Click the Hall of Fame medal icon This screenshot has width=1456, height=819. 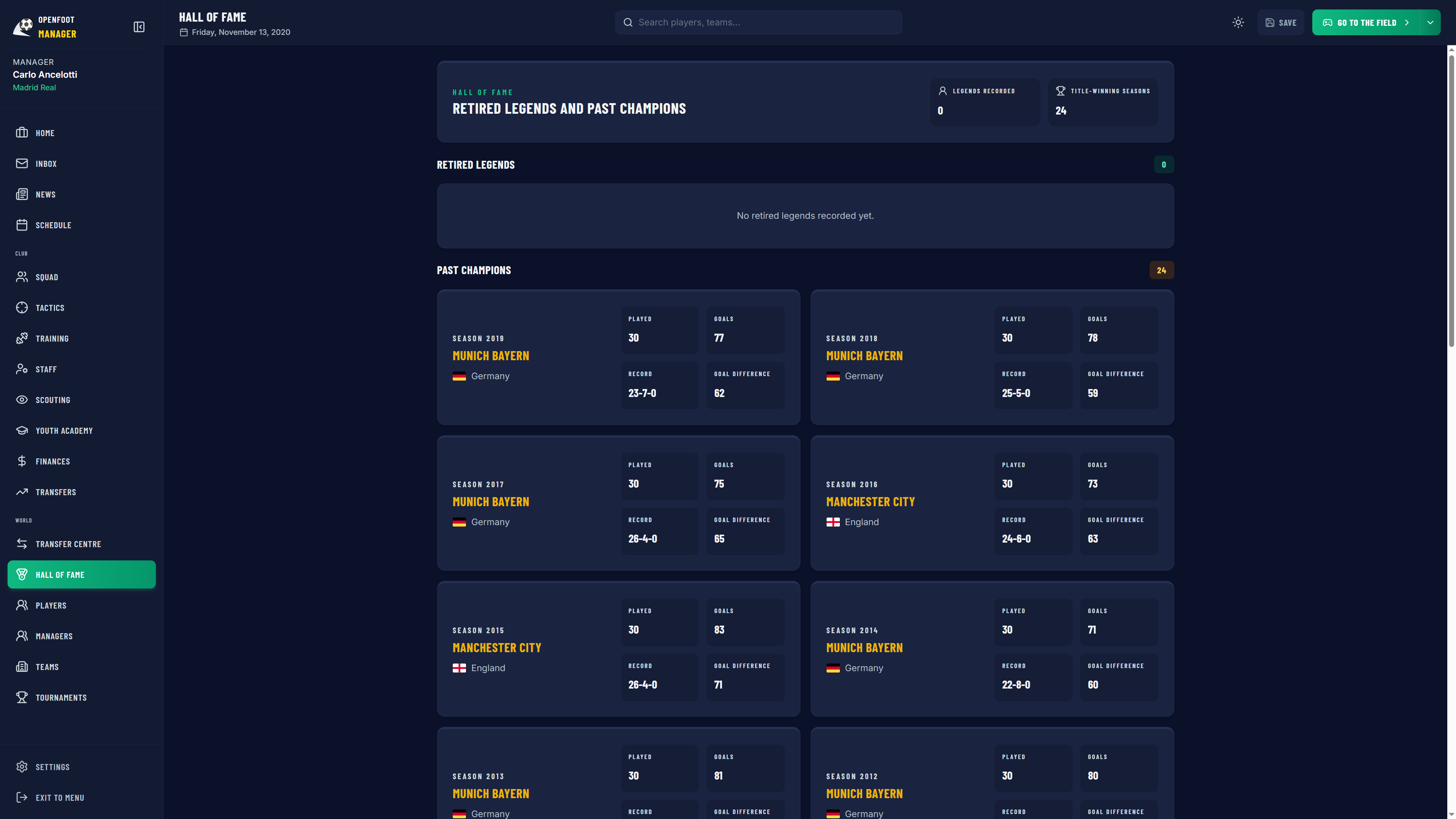22,575
